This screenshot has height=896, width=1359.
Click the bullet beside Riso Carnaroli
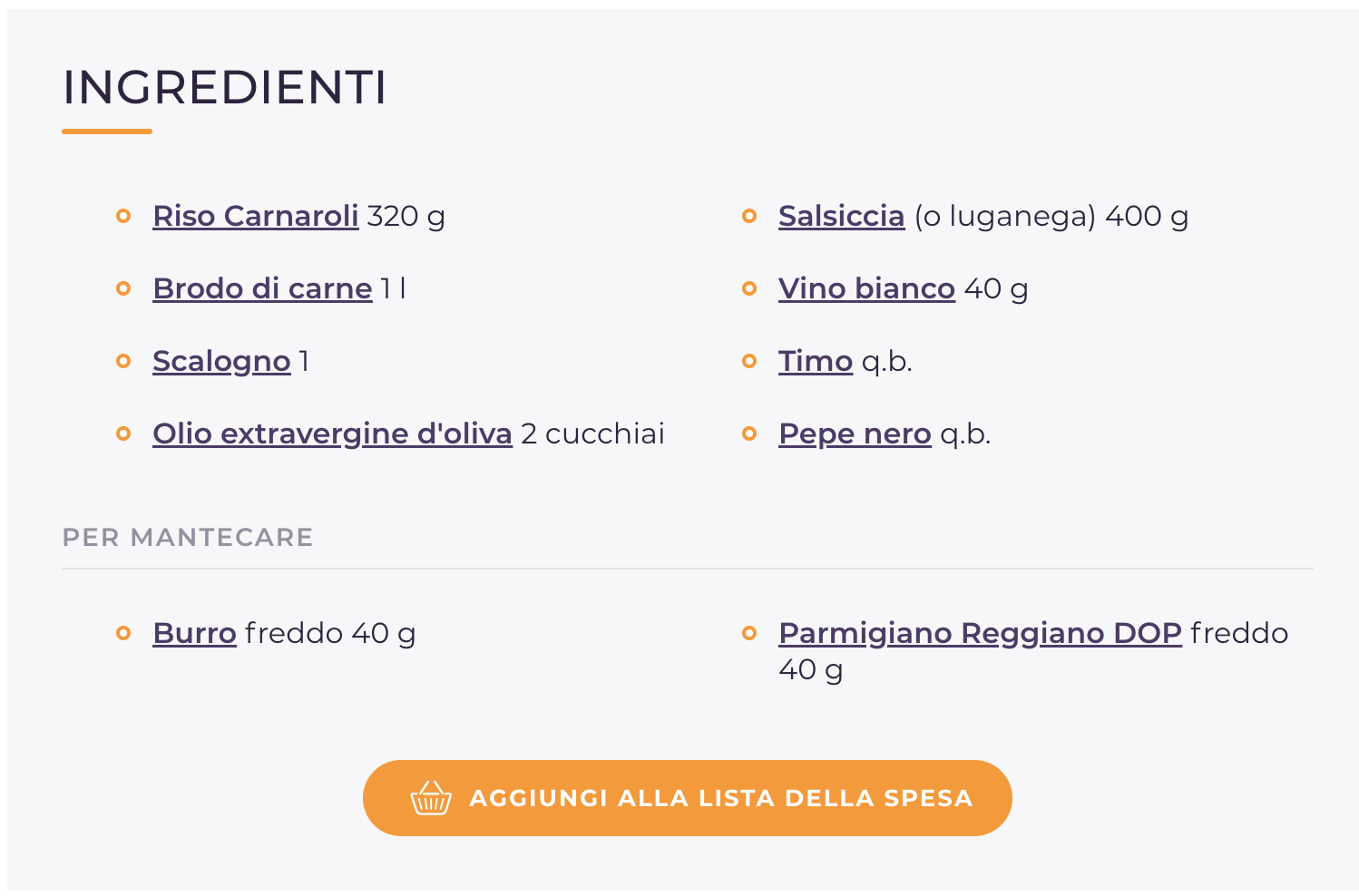[x=124, y=216]
